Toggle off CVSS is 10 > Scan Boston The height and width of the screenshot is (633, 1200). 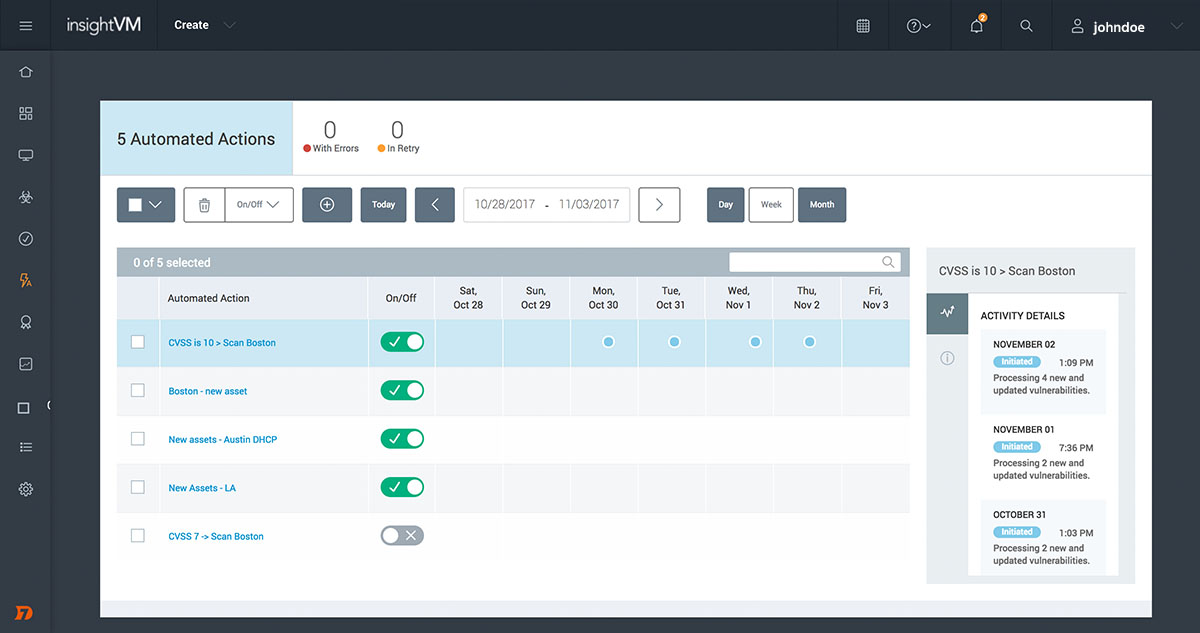[x=402, y=342]
